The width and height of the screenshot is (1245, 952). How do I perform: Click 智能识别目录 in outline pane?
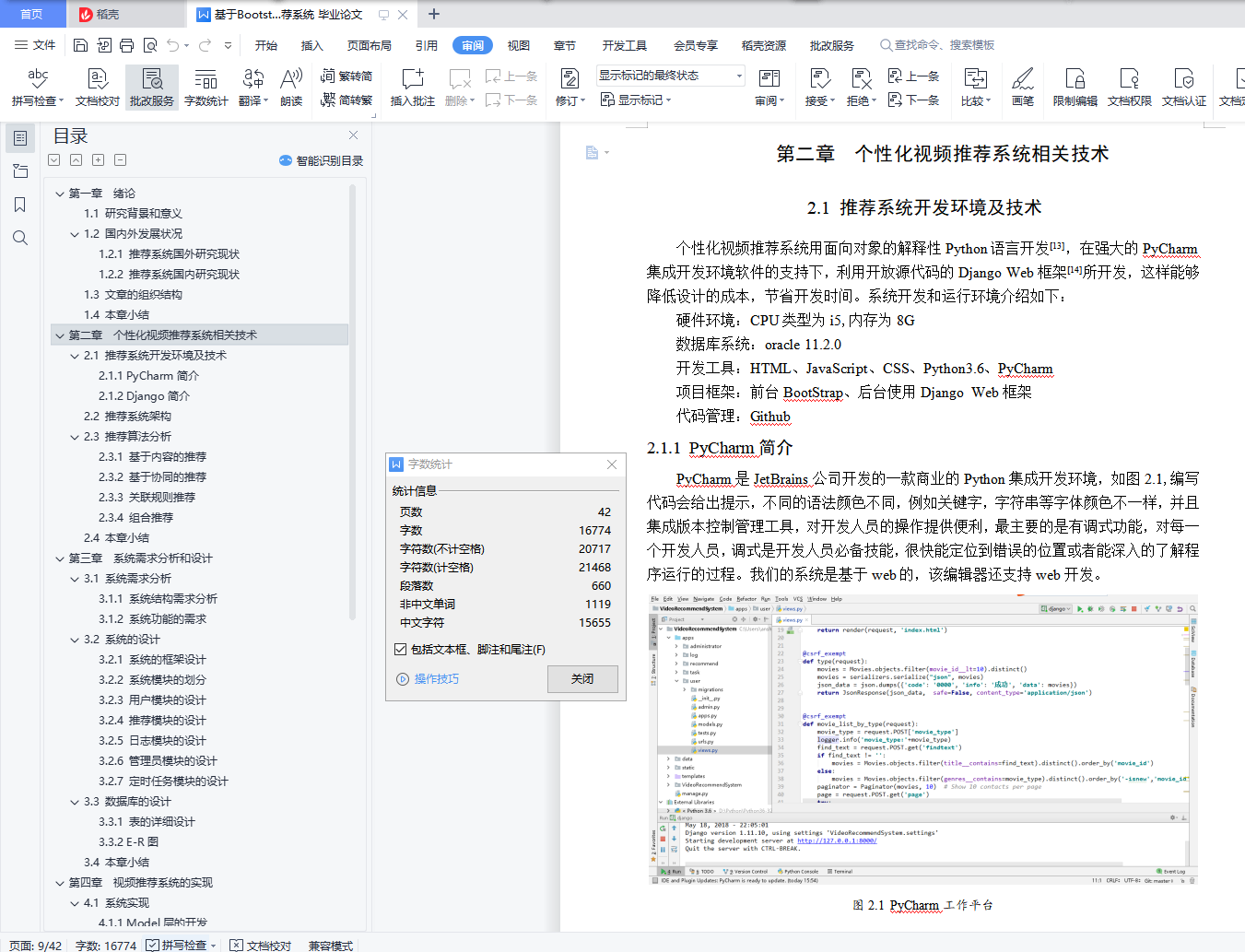tap(322, 160)
